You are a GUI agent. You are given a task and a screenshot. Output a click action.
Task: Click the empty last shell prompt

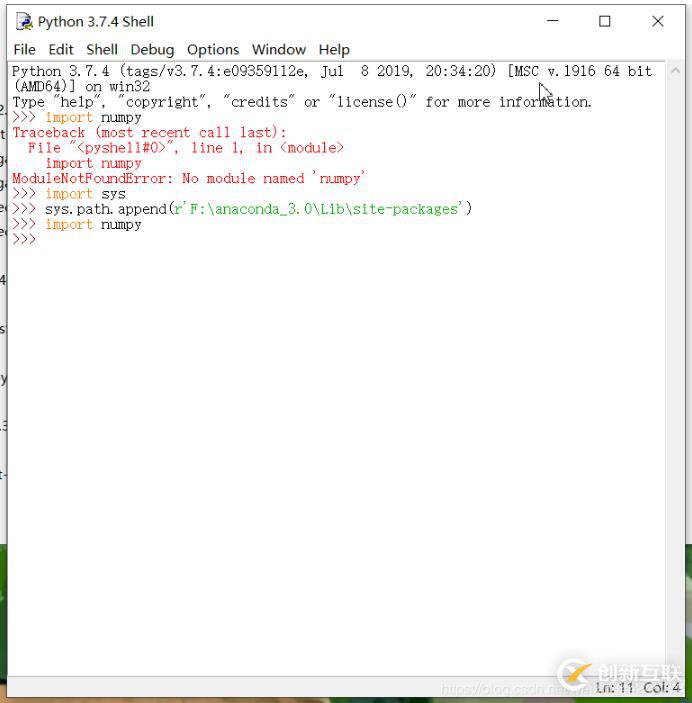coord(24,239)
